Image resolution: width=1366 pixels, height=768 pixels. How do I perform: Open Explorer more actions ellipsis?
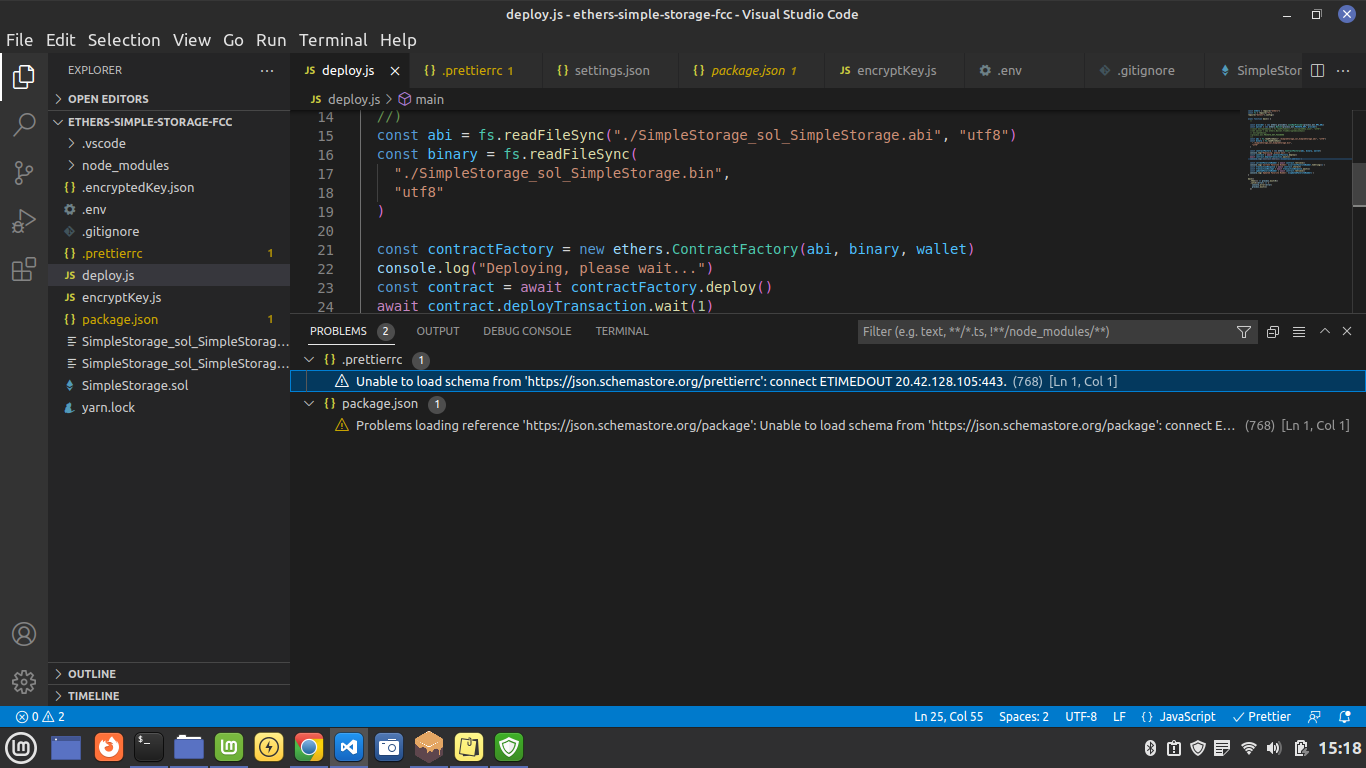point(266,71)
